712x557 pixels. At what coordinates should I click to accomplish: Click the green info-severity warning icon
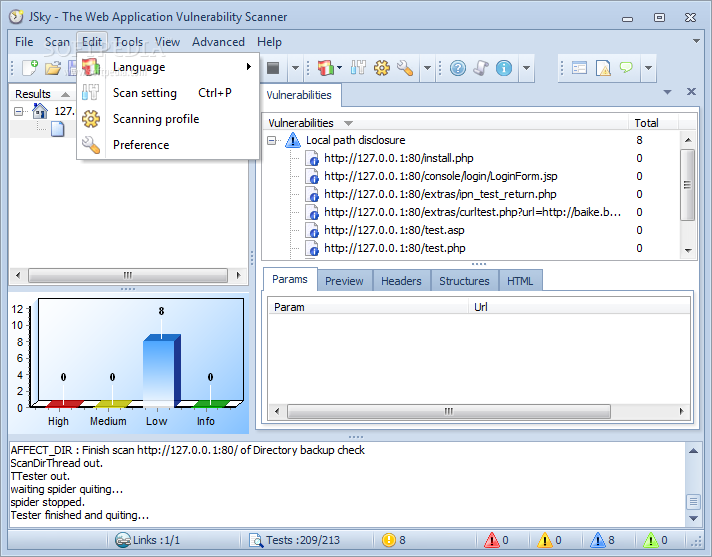(651, 540)
